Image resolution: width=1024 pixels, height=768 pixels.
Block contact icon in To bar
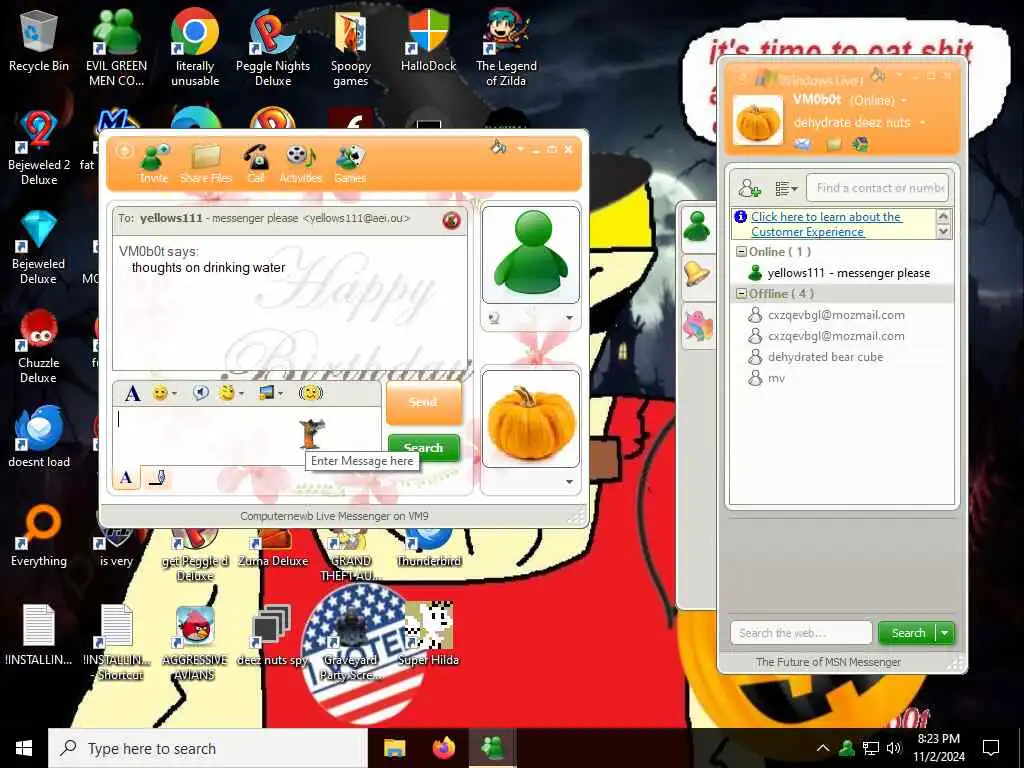(451, 221)
